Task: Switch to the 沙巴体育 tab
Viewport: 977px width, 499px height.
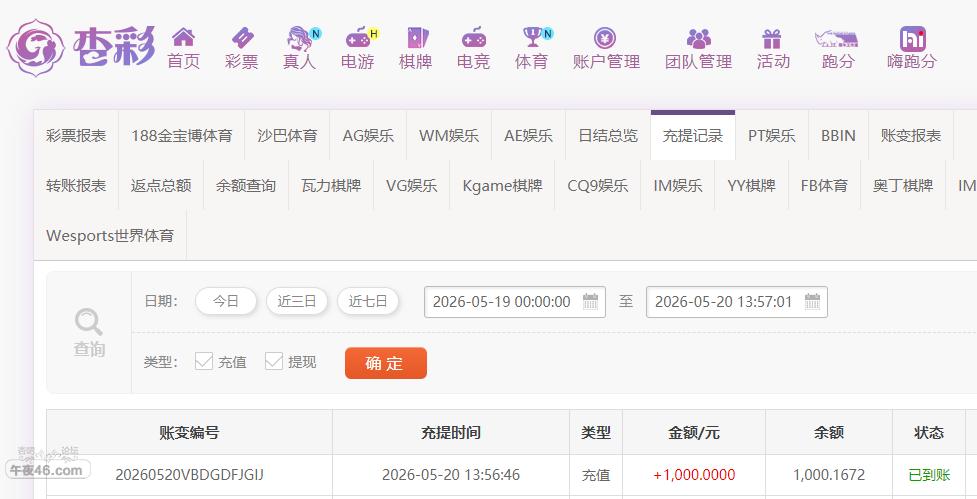Action: pyautogui.click(x=287, y=135)
